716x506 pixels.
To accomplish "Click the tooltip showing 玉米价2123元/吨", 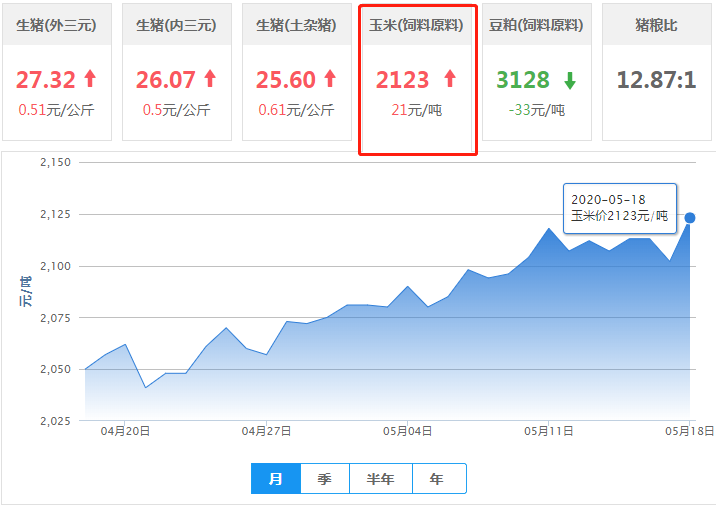I will 620,208.
